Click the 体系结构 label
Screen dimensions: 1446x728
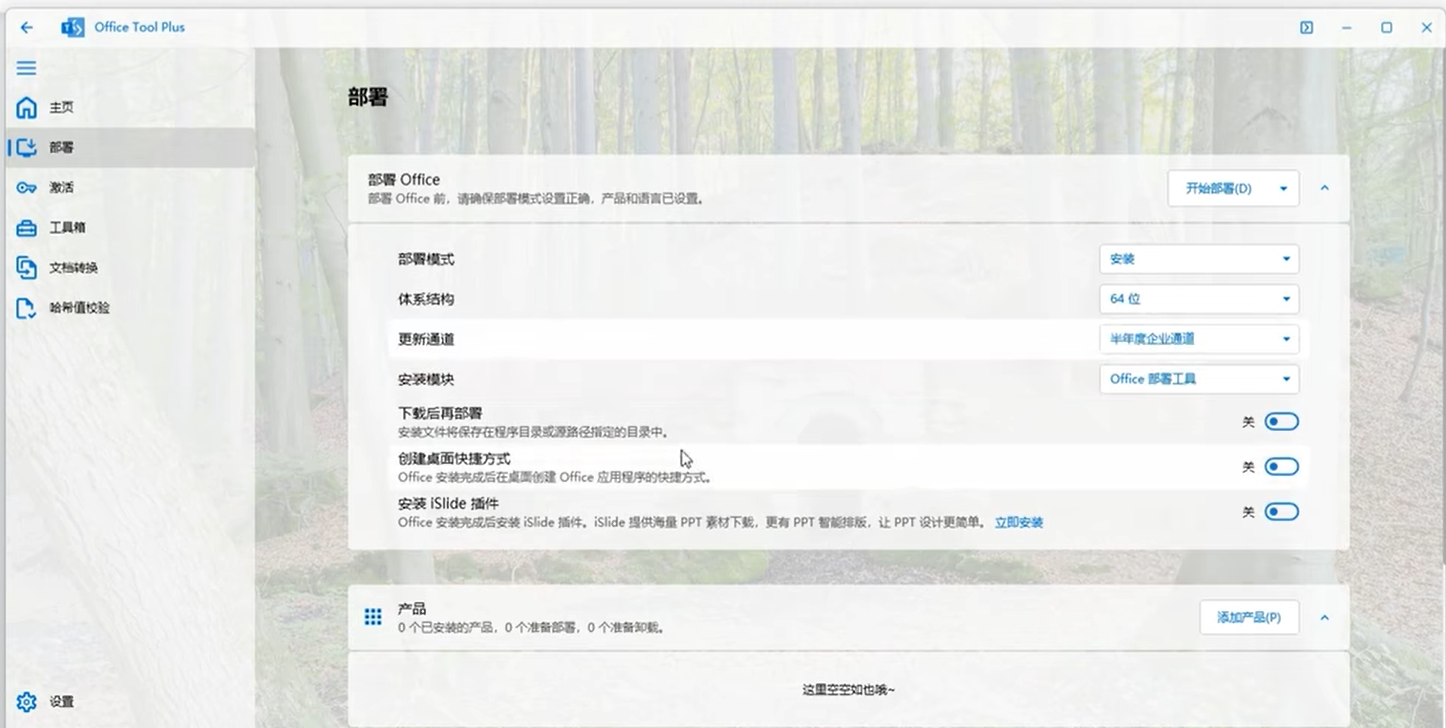pos(426,299)
